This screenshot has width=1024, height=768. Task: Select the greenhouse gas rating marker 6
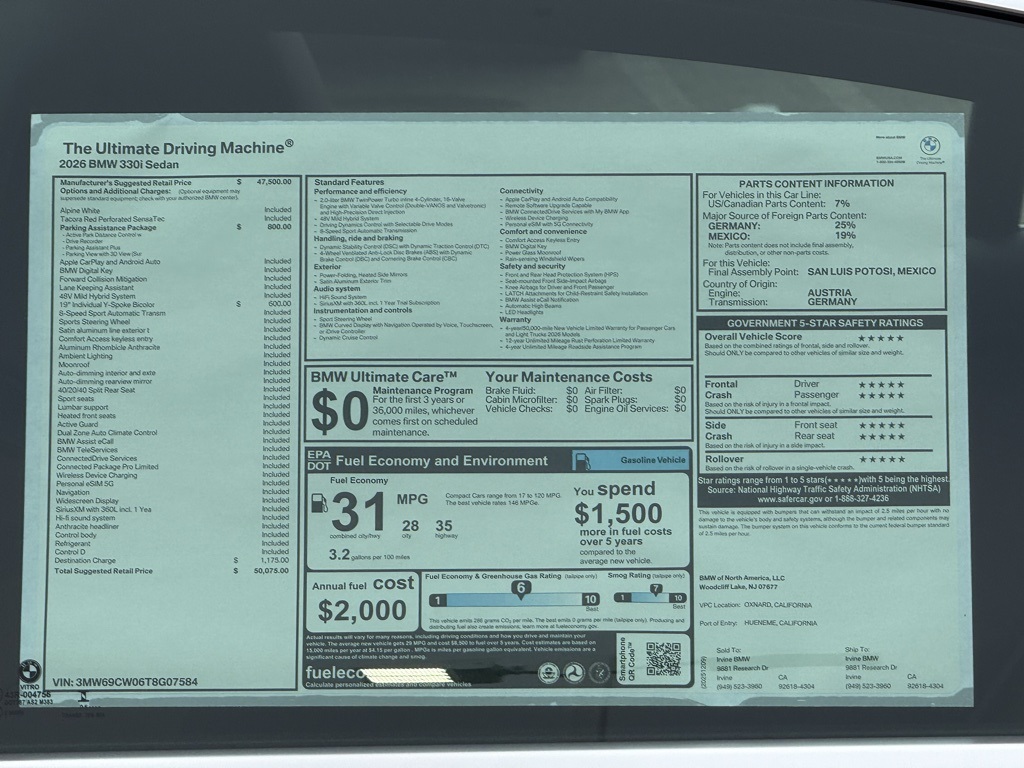tap(520, 589)
